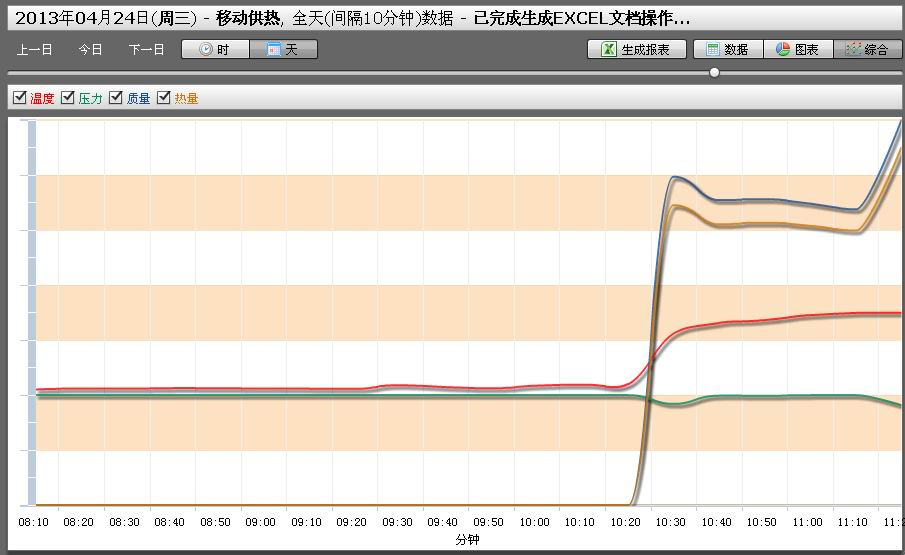Click the left end of the slider track

click(x=12, y=73)
